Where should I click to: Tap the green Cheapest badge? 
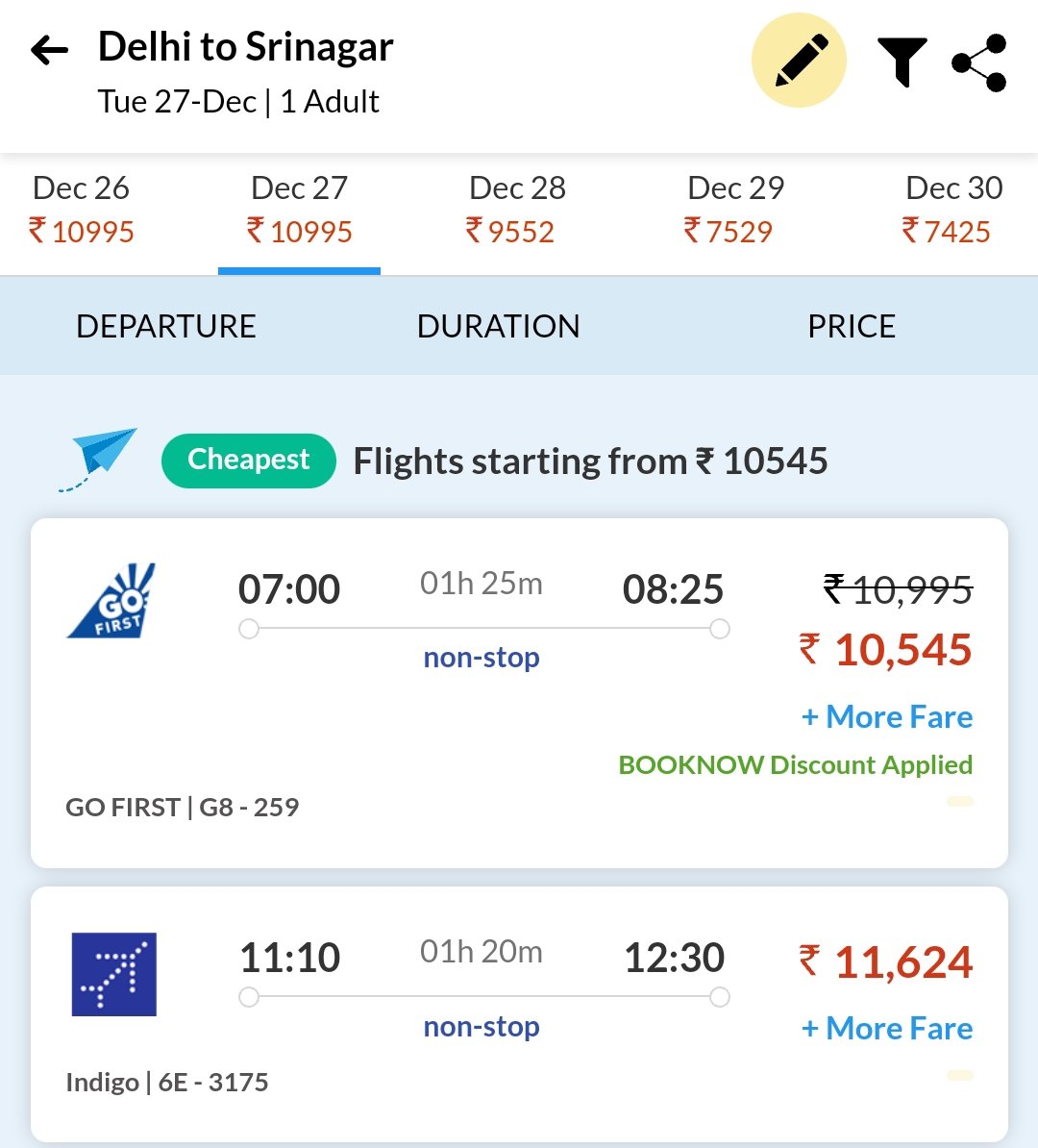pos(248,461)
